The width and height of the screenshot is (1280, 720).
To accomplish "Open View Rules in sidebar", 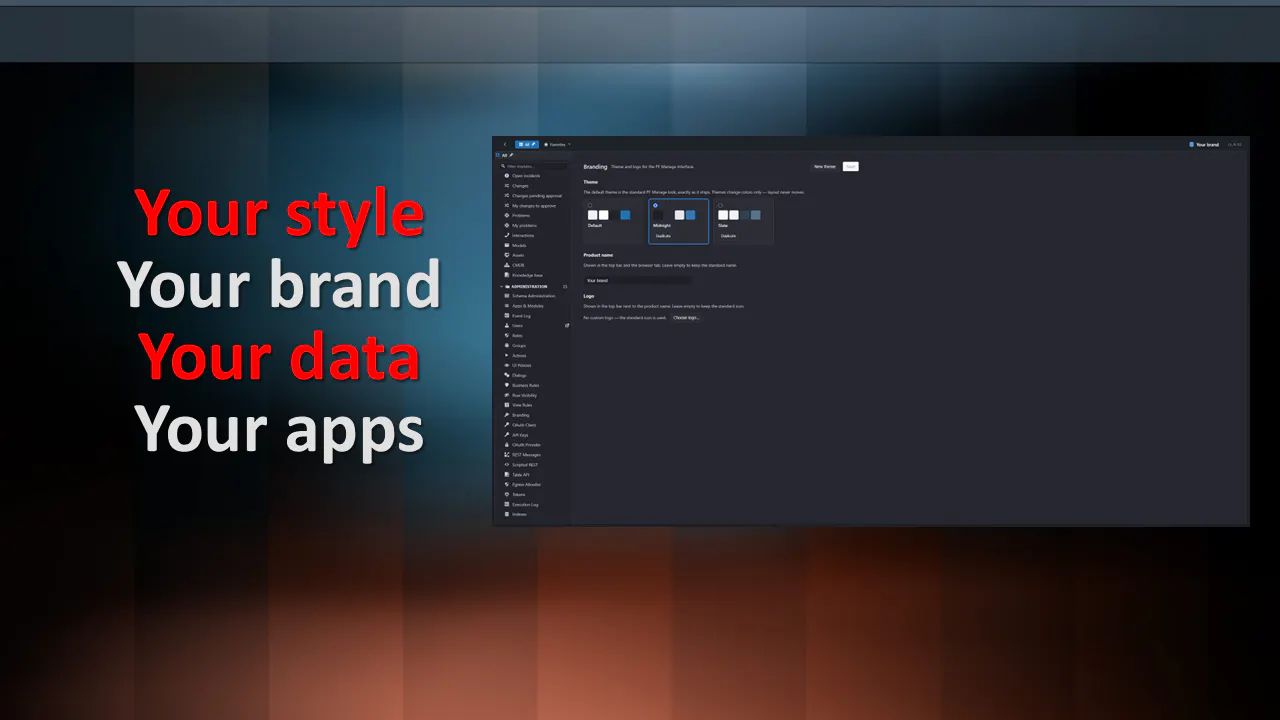I will [x=522, y=405].
